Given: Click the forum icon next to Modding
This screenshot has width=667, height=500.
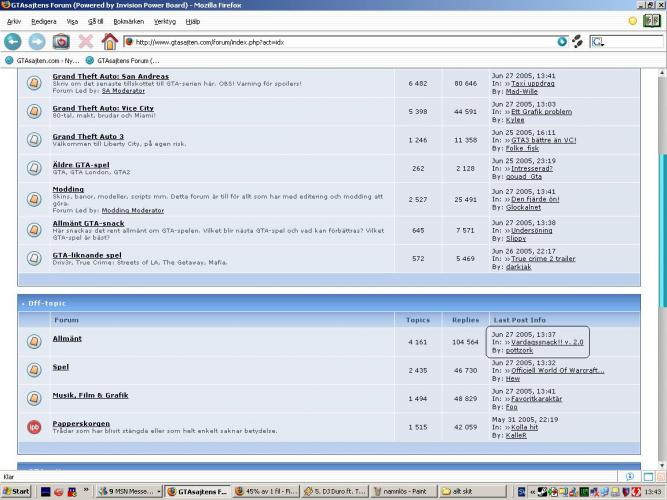Looking at the screenshot, I should tap(33, 198).
